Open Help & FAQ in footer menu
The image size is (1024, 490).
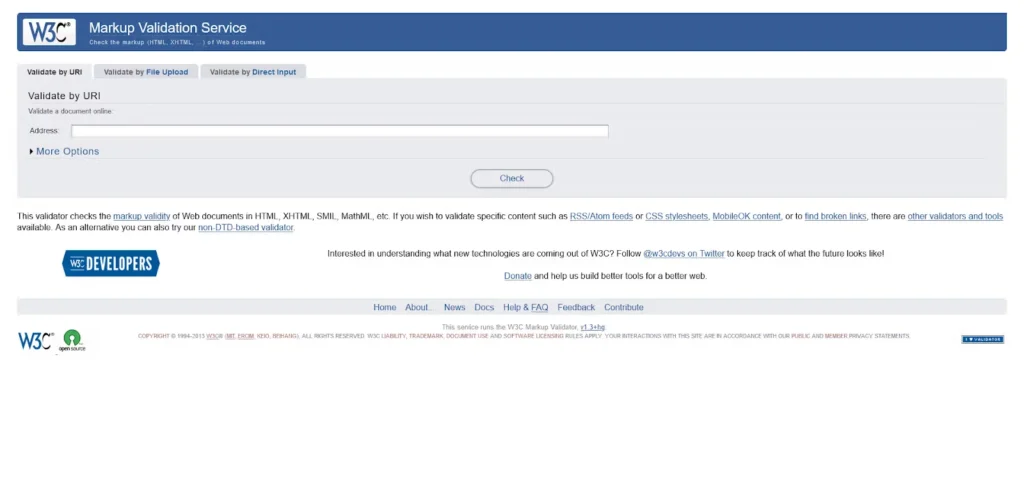[525, 307]
